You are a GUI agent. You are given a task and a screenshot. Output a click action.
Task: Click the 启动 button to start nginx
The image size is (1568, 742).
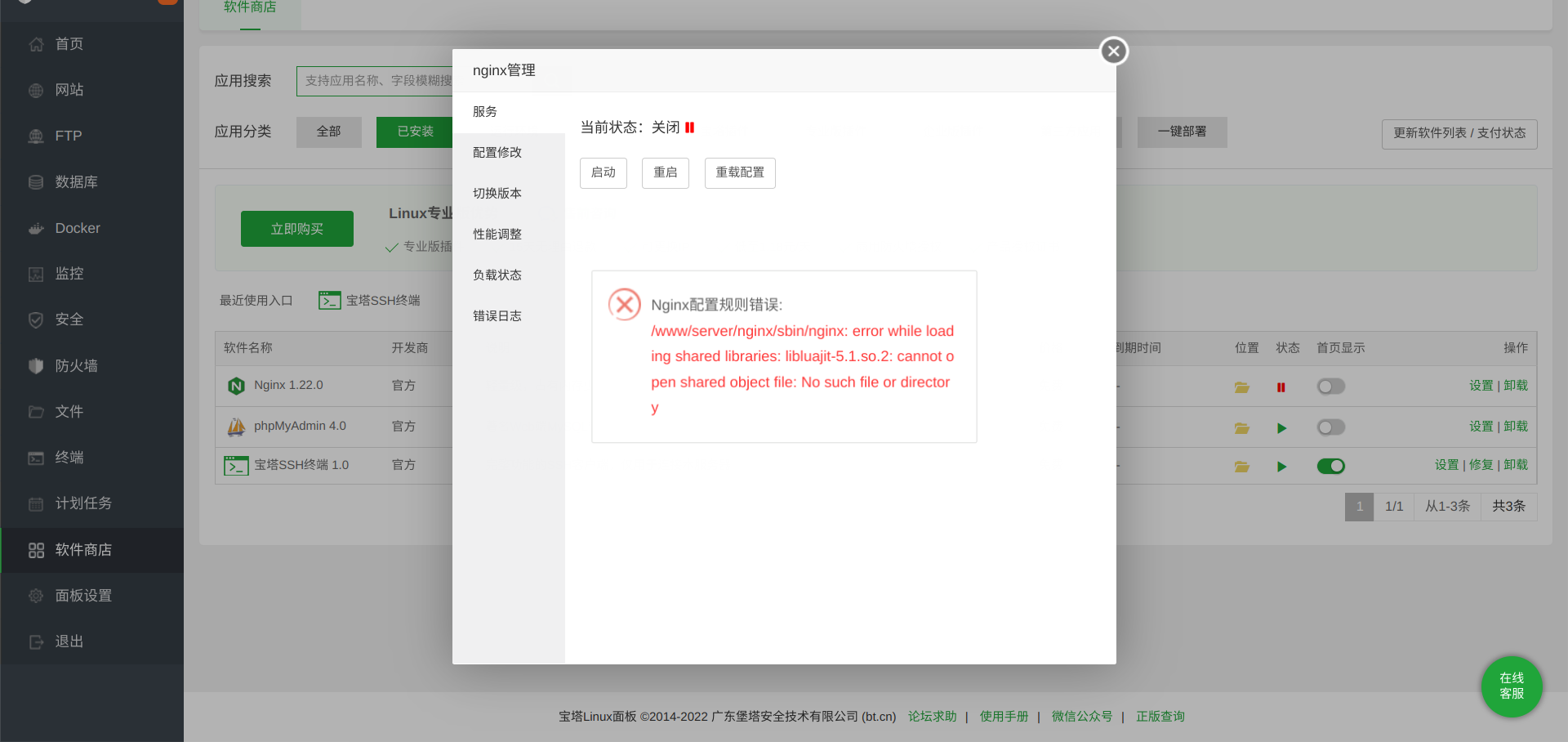pyautogui.click(x=604, y=173)
